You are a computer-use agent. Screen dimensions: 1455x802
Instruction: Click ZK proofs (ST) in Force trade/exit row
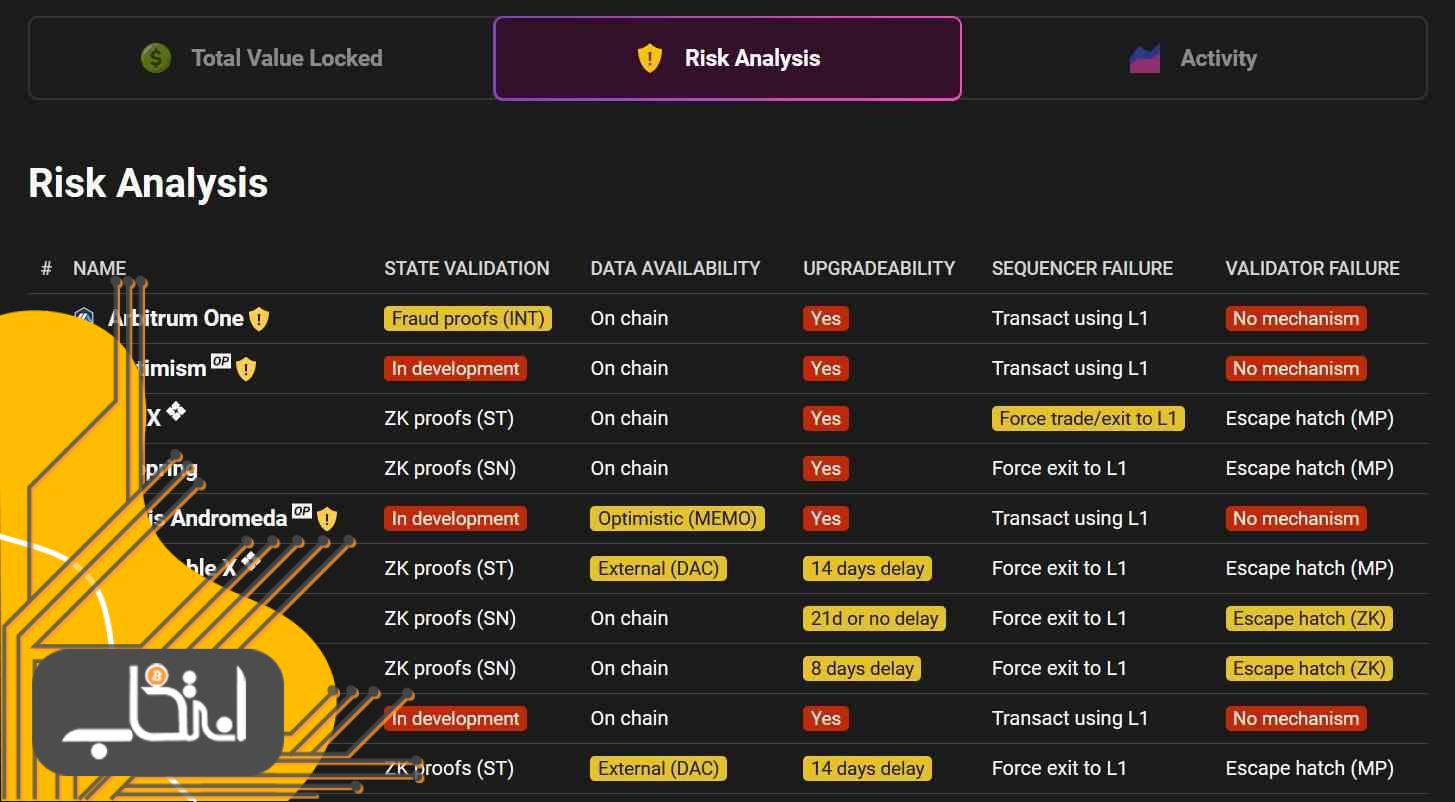pos(449,418)
